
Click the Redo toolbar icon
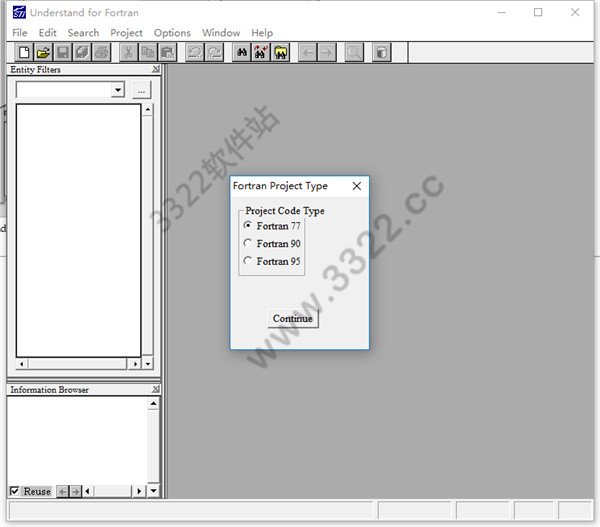[x=214, y=52]
